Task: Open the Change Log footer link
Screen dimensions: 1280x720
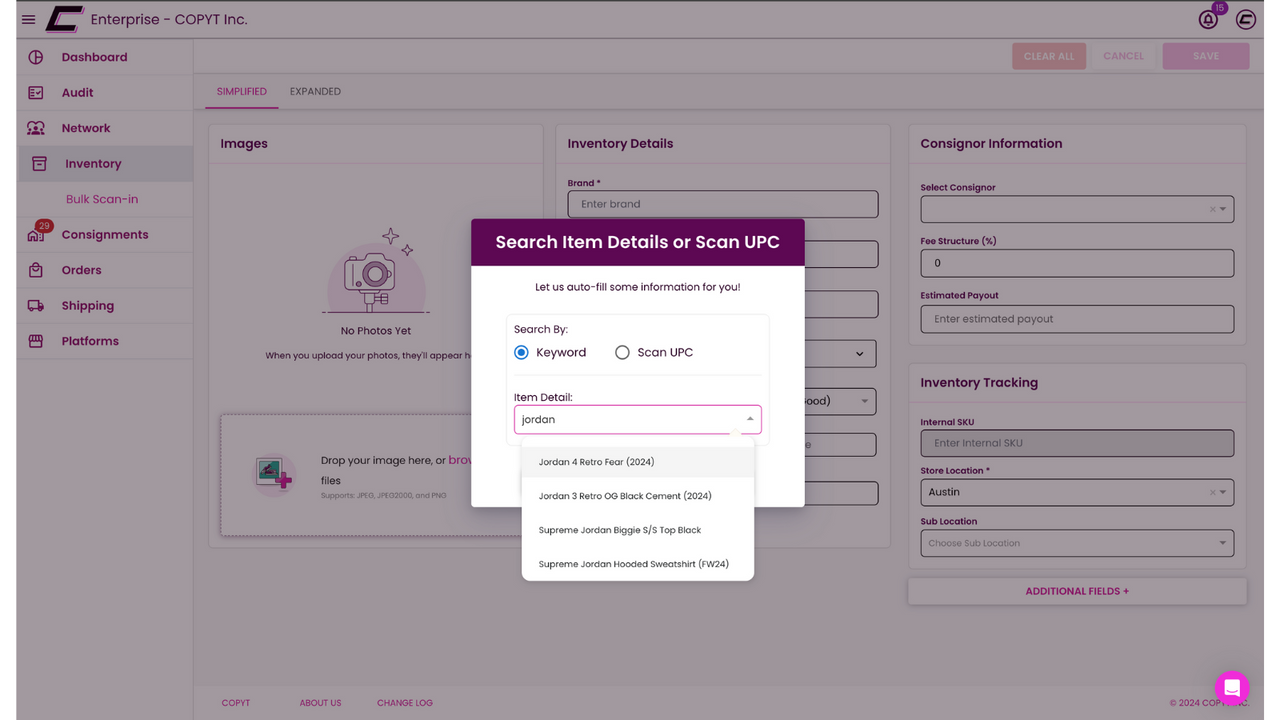Action: (405, 703)
